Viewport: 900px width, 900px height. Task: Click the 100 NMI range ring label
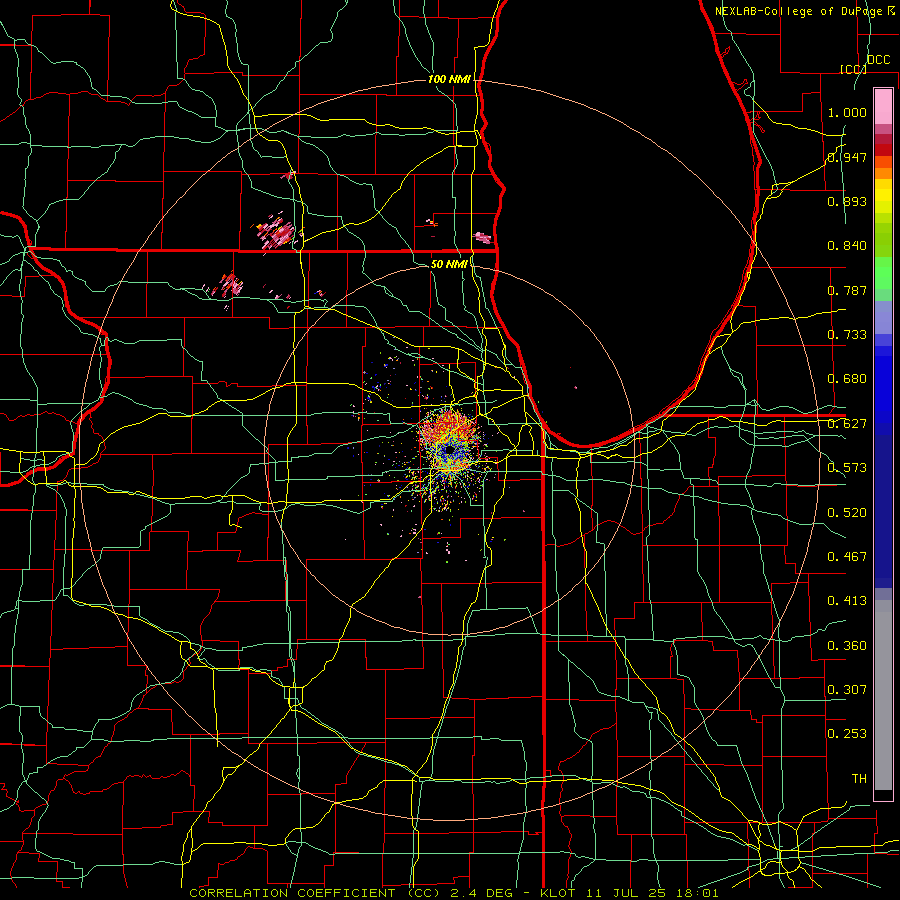(x=449, y=79)
